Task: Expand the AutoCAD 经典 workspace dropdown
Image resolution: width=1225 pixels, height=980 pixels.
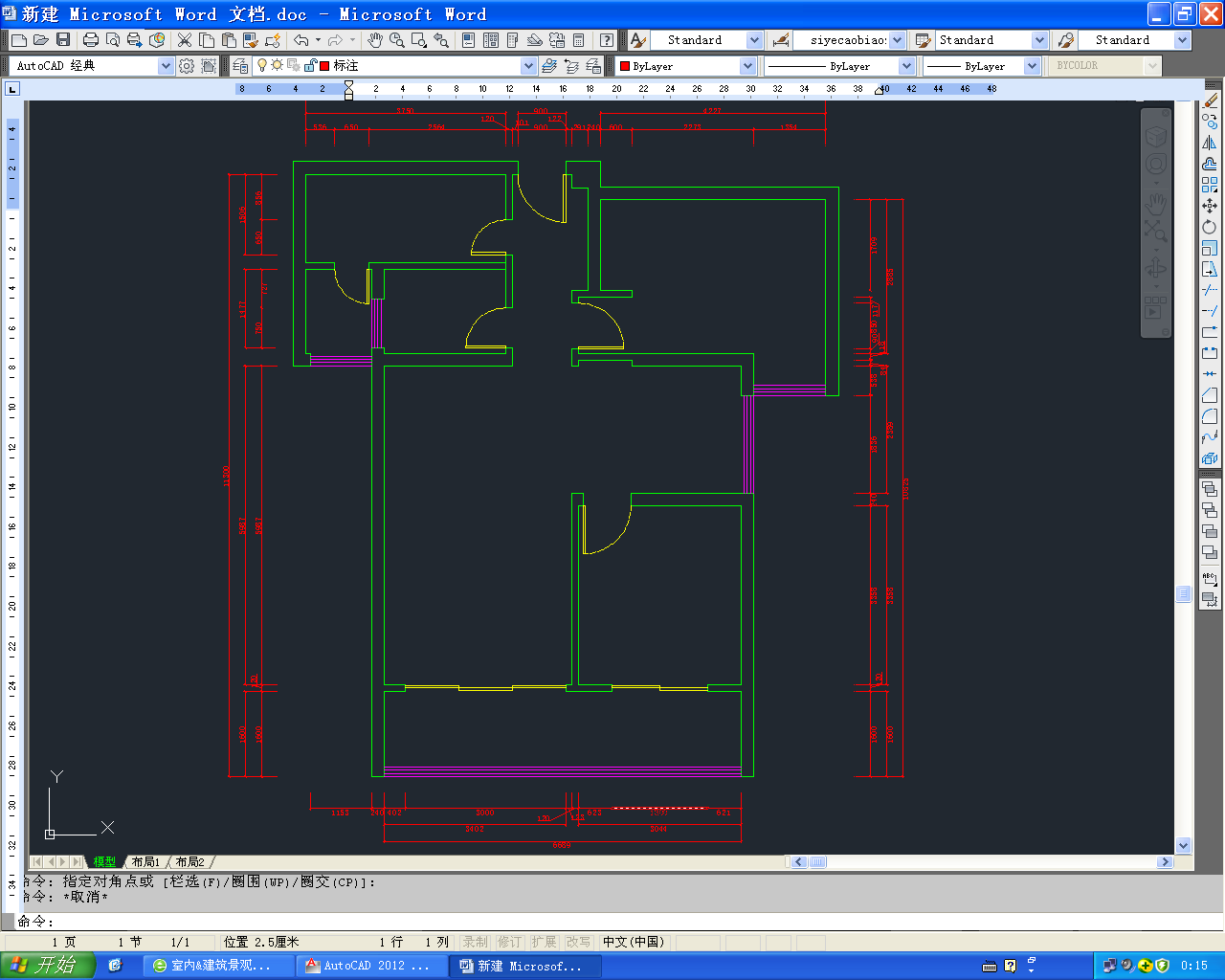Action: pos(166,66)
